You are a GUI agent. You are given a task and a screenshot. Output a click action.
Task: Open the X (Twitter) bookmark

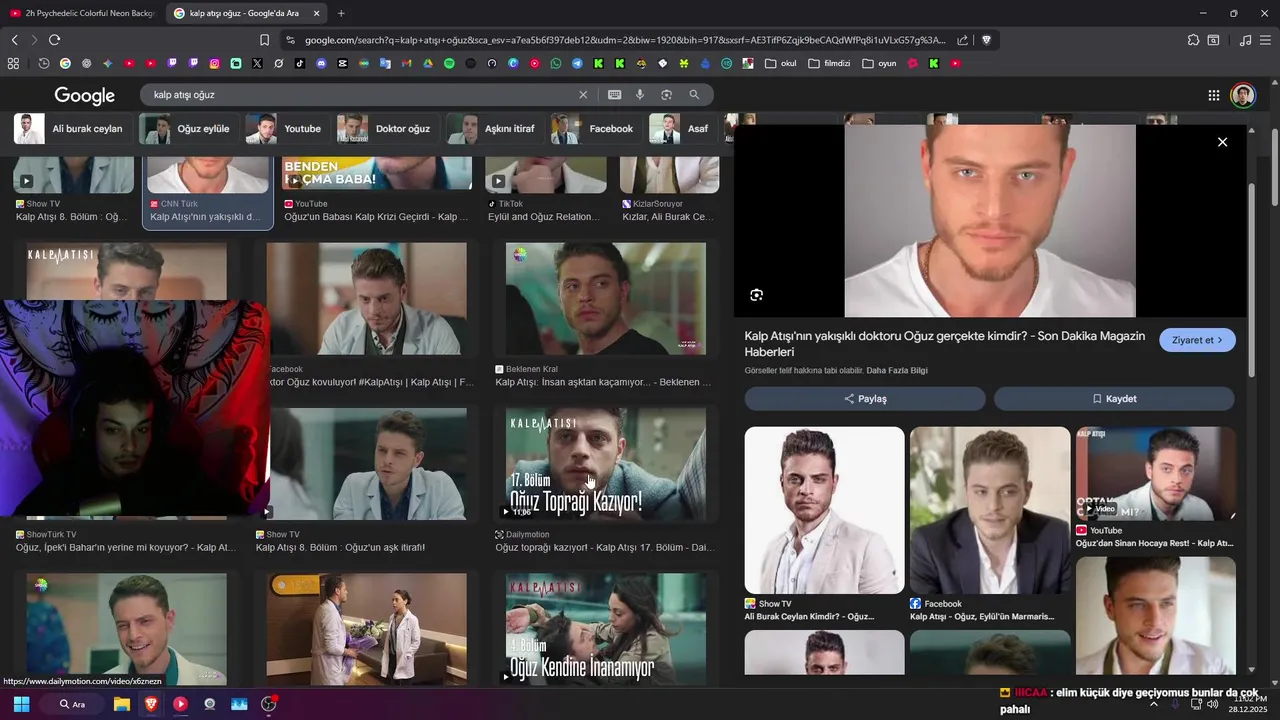257,63
